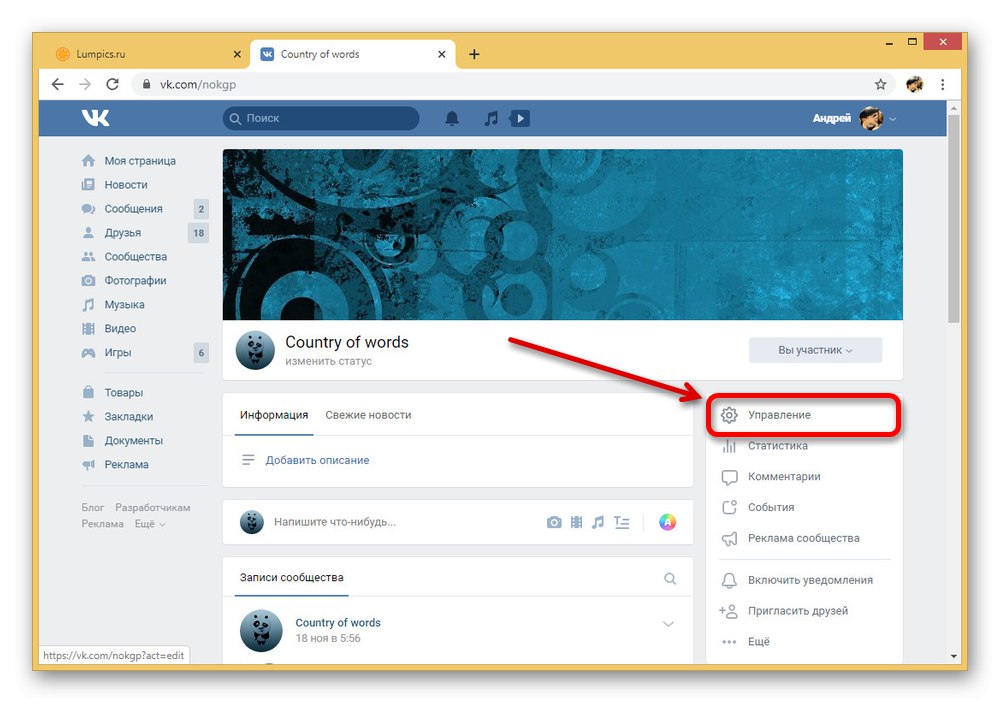Click the community cover image
The image size is (1000, 703).
point(562,235)
